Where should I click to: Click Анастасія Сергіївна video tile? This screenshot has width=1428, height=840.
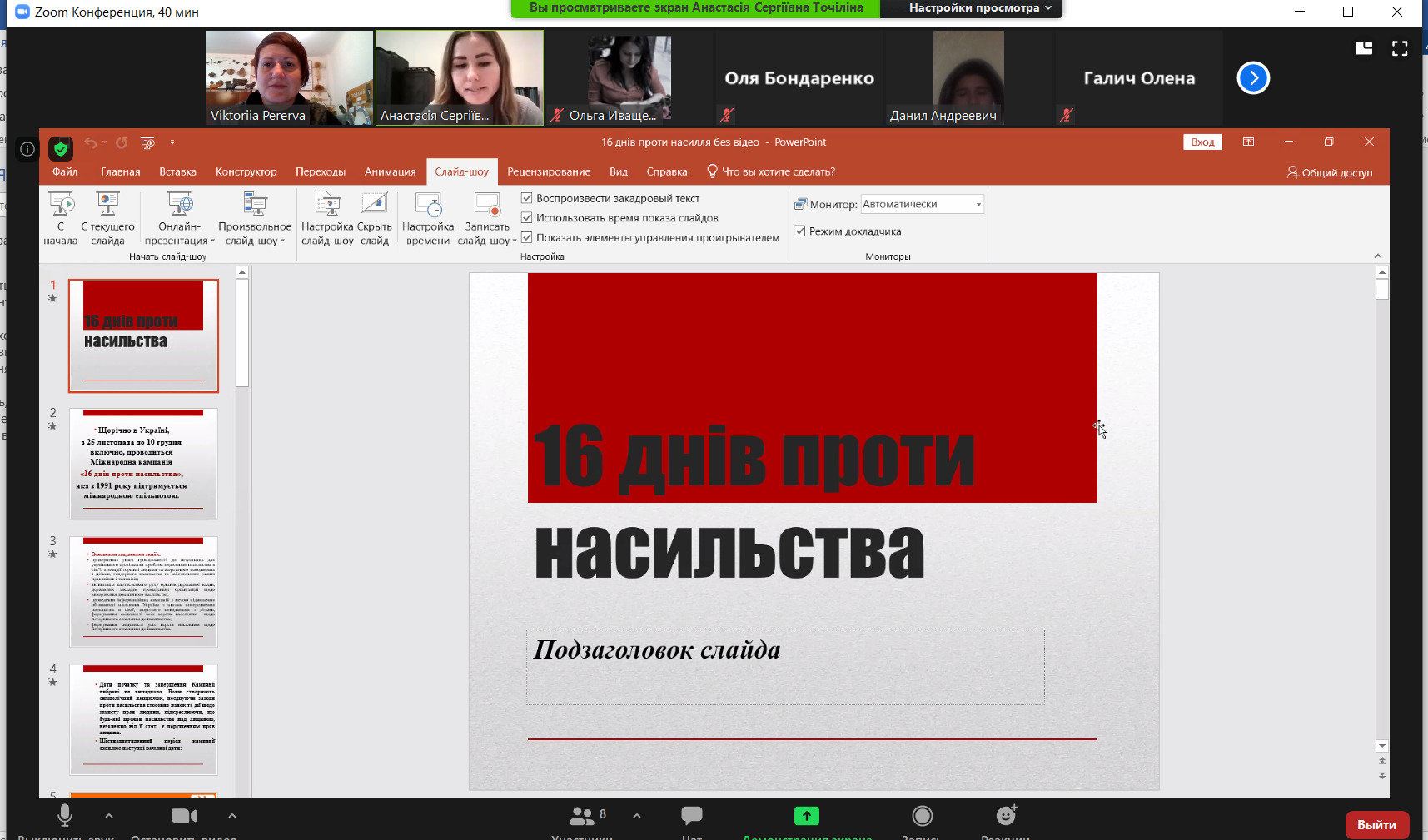pyautogui.click(x=460, y=78)
